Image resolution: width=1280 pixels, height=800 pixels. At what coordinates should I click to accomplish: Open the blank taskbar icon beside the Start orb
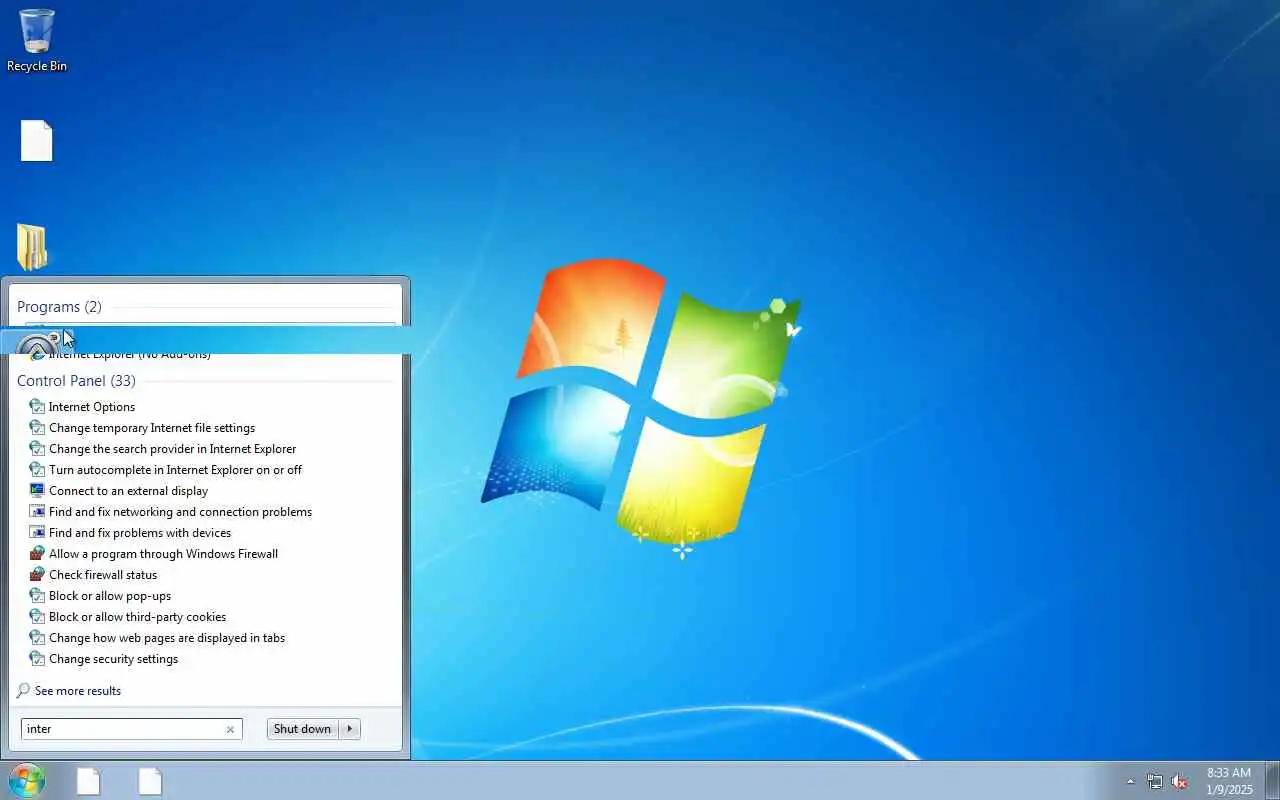pyautogui.click(x=88, y=781)
